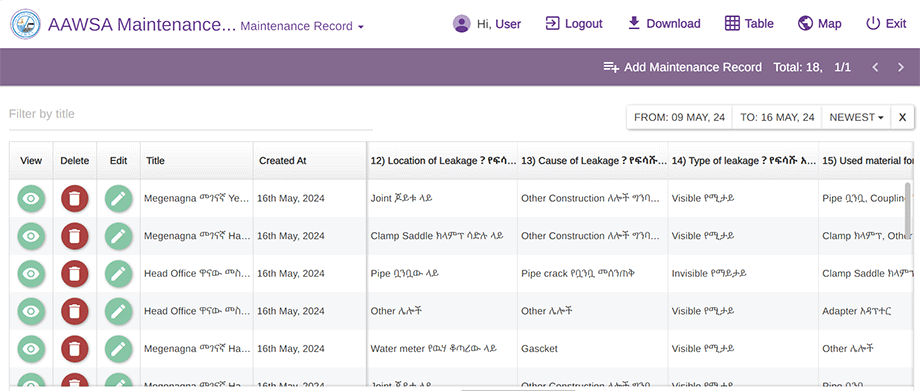This screenshot has width=920, height=391.
Task: Click the Created At column header
Action: pos(310,160)
